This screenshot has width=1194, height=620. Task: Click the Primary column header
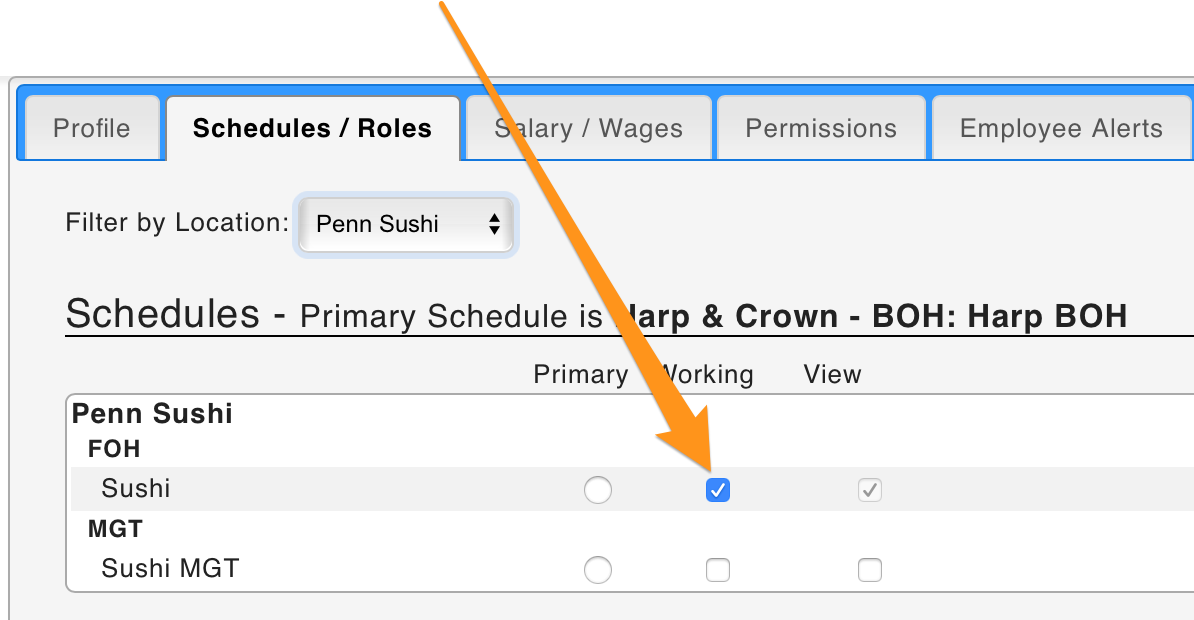click(x=580, y=374)
